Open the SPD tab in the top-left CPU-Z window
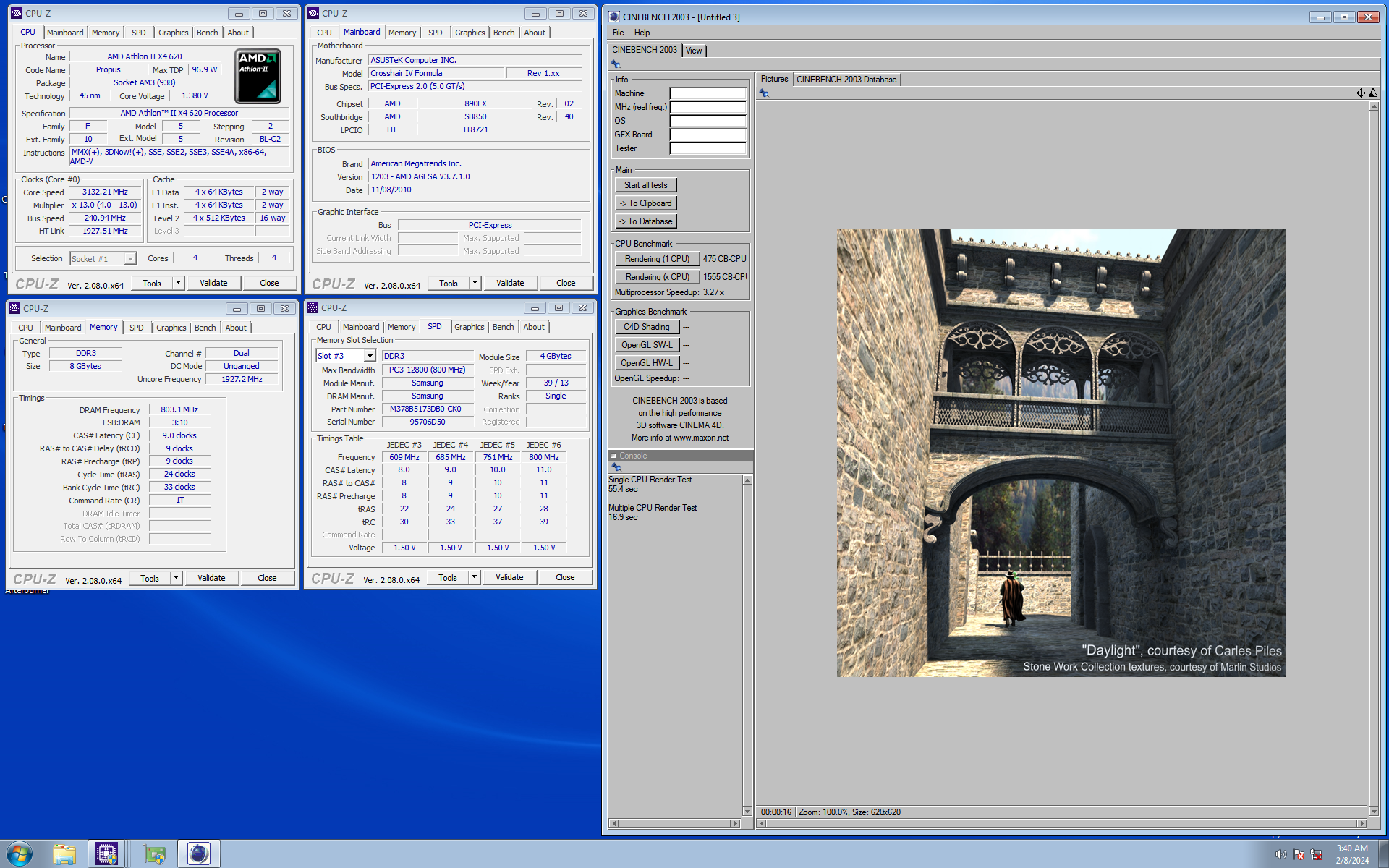The height and width of the screenshot is (868, 1389). (x=138, y=33)
